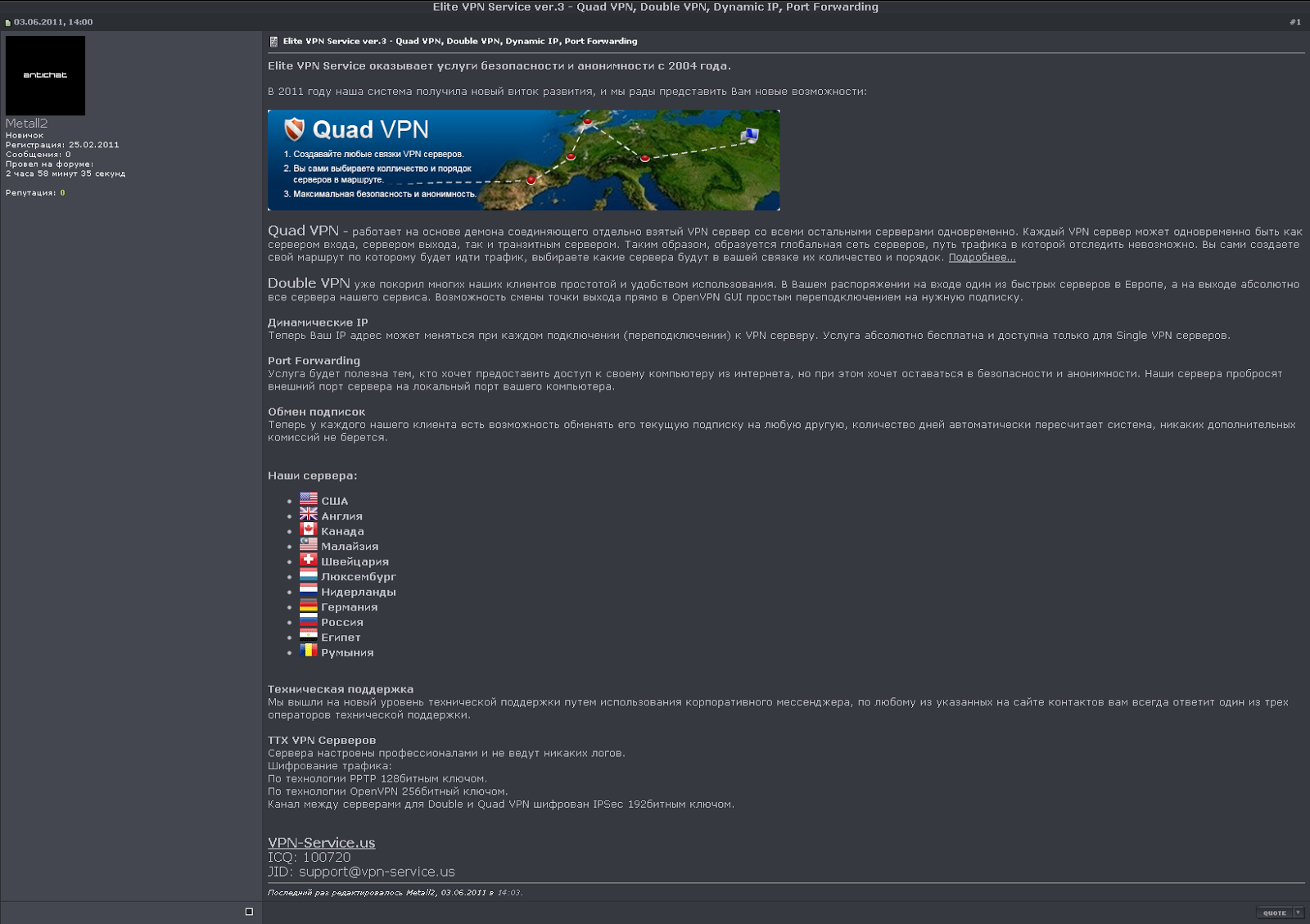Click the Quad VPN banner image

click(x=523, y=160)
